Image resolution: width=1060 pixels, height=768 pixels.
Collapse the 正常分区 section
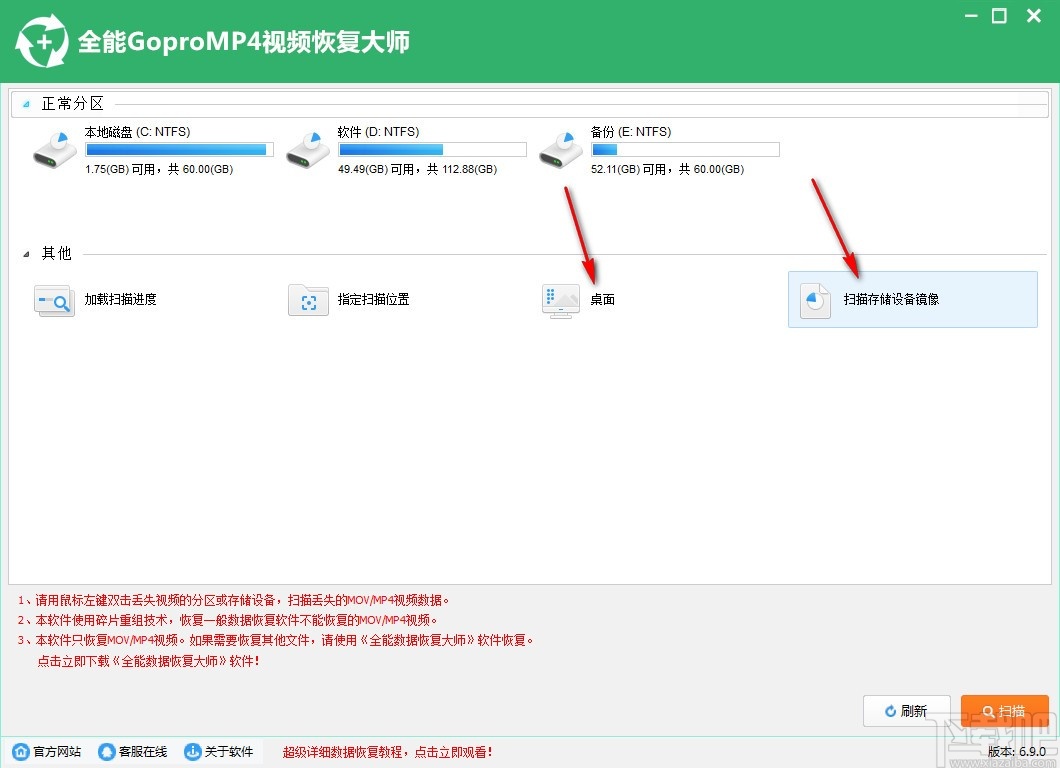coord(26,104)
